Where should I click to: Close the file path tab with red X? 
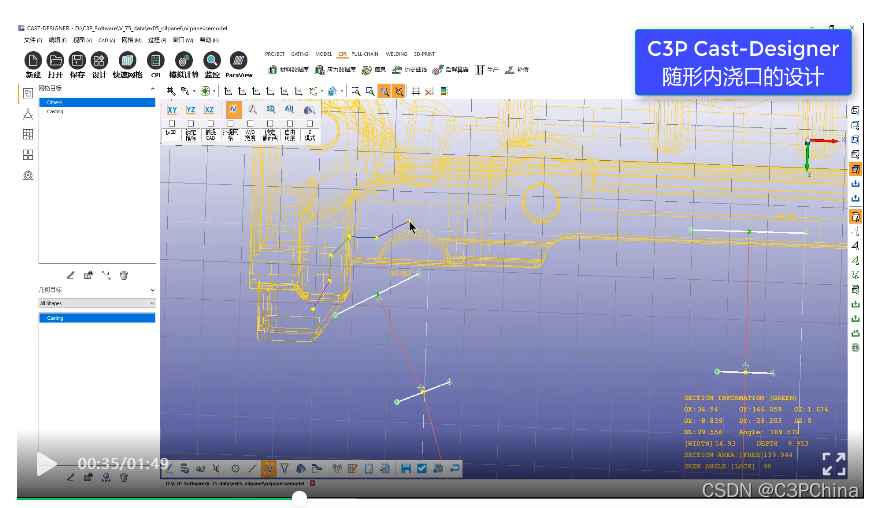pyautogui.click(x=312, y=483)
